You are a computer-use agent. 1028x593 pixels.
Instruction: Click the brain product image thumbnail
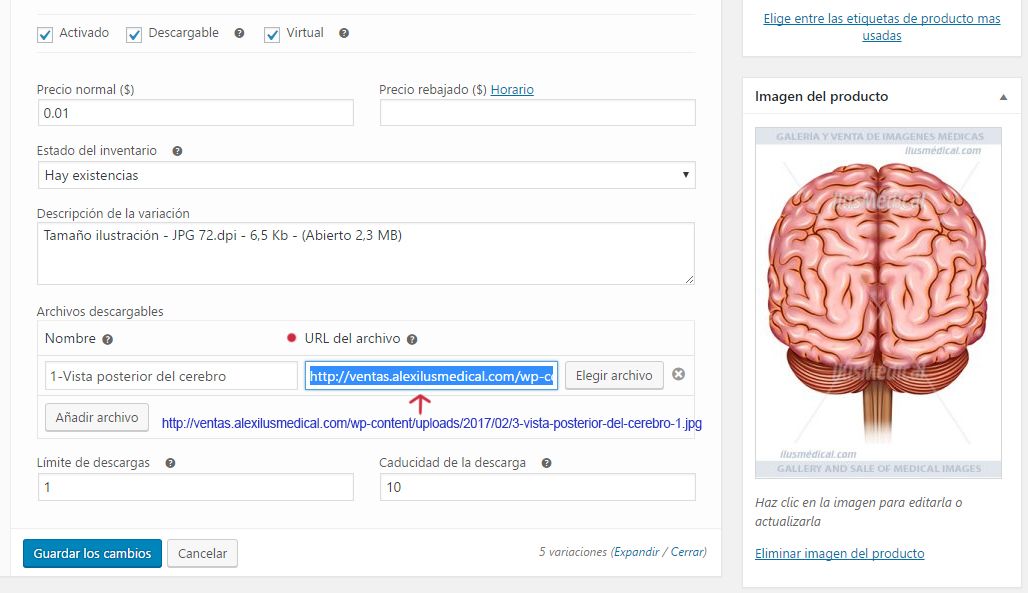[x=879, y=302]
